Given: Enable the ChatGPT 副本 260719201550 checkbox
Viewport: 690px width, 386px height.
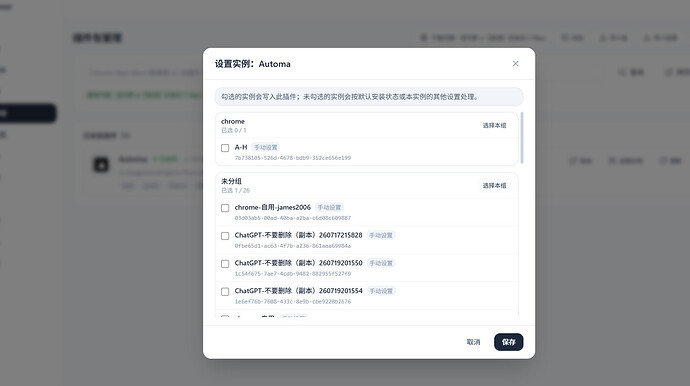Looking at the screenshot, I should [225, 264].
